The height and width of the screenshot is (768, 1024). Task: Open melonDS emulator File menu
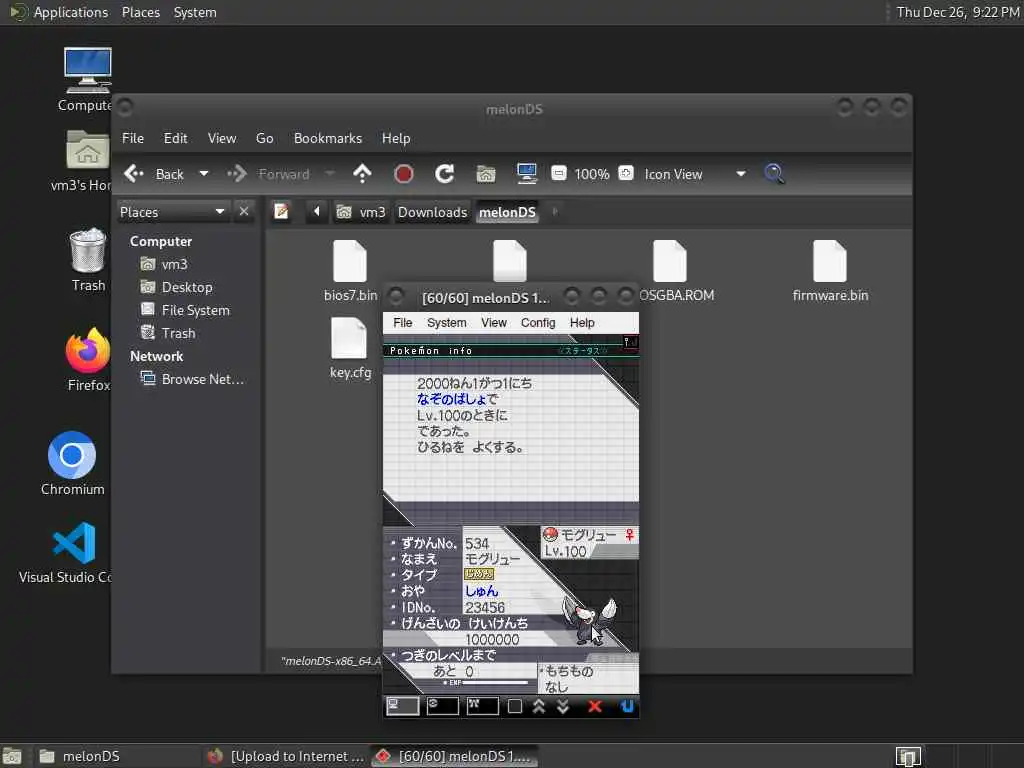pyautogui.click(x=402, y=323)
